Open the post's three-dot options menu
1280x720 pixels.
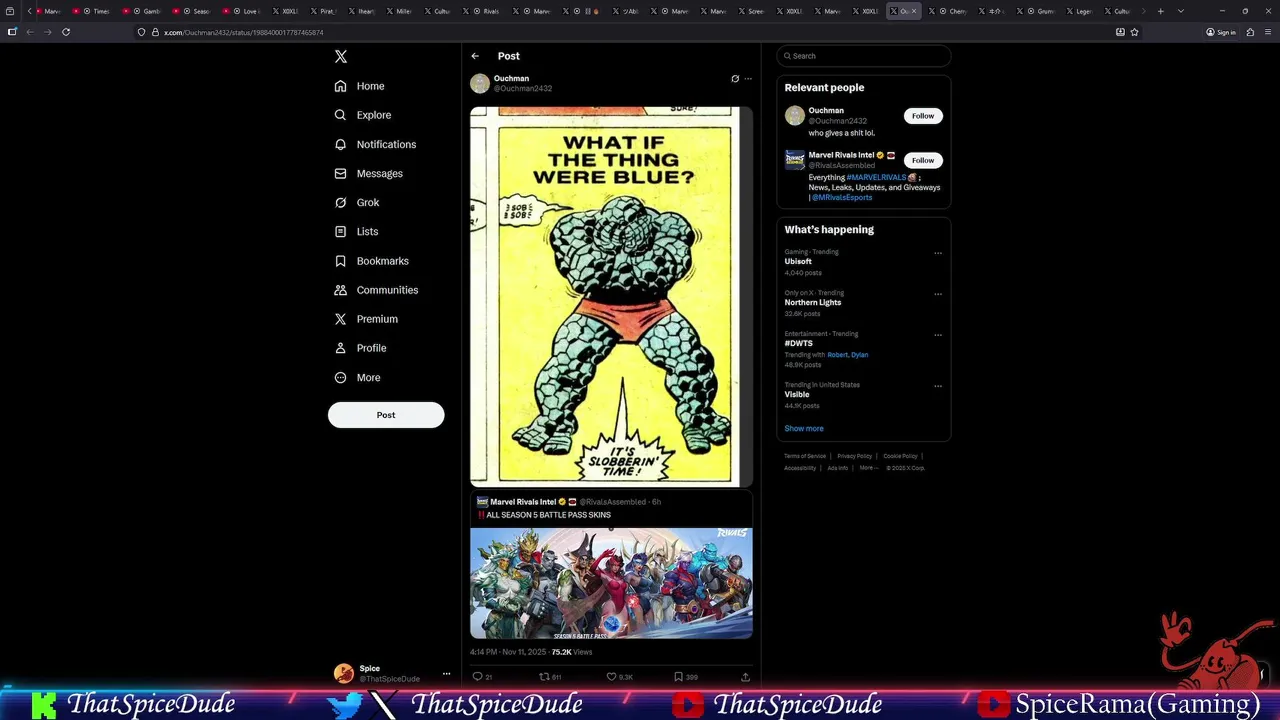pos(748,79)
